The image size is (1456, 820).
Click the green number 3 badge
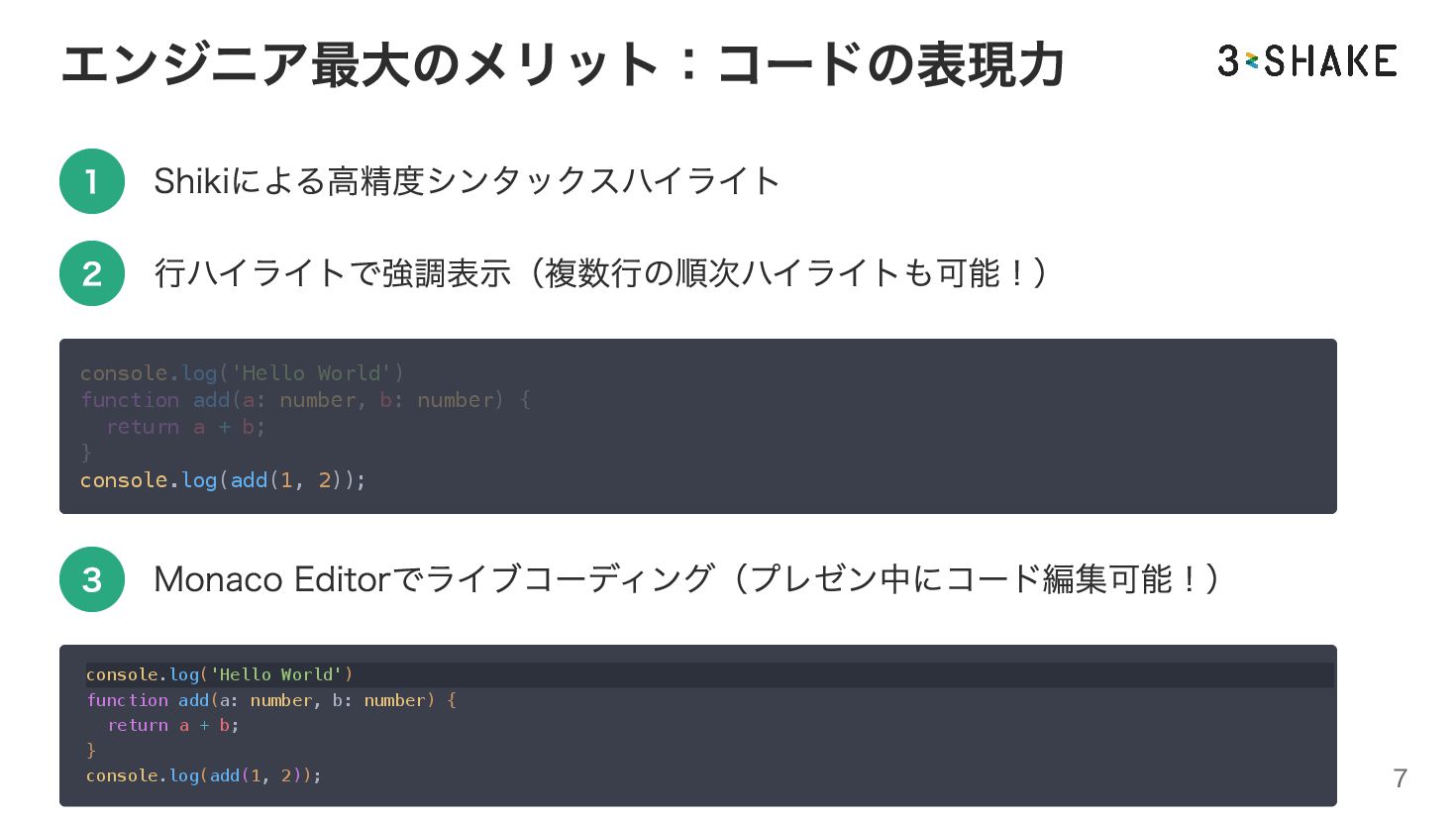point(92,579)
